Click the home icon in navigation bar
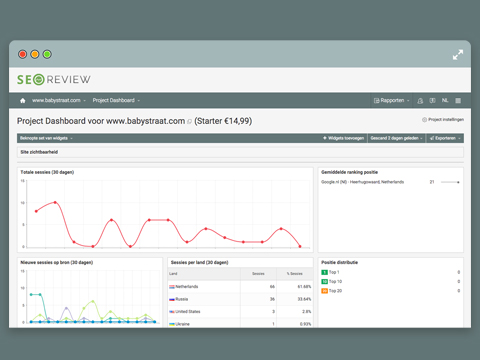Image resolution: width=480 pixels, height=360 pixels. coord(23,101)
